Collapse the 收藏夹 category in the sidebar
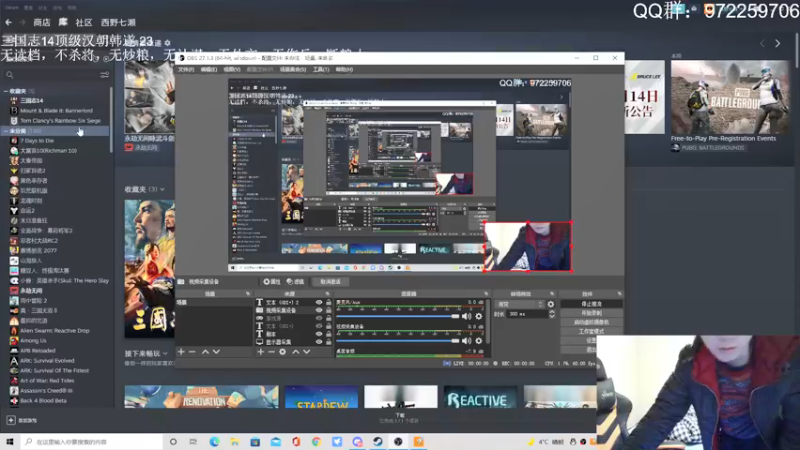This screenshot has height=450, width=800. pos(6,91)
